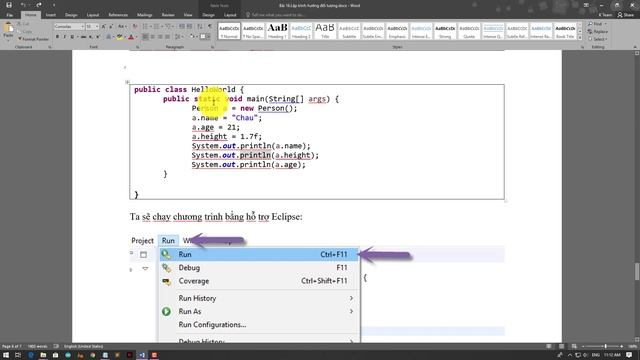
Task: Click the Justify alignment icon
Action: point(167,37)
